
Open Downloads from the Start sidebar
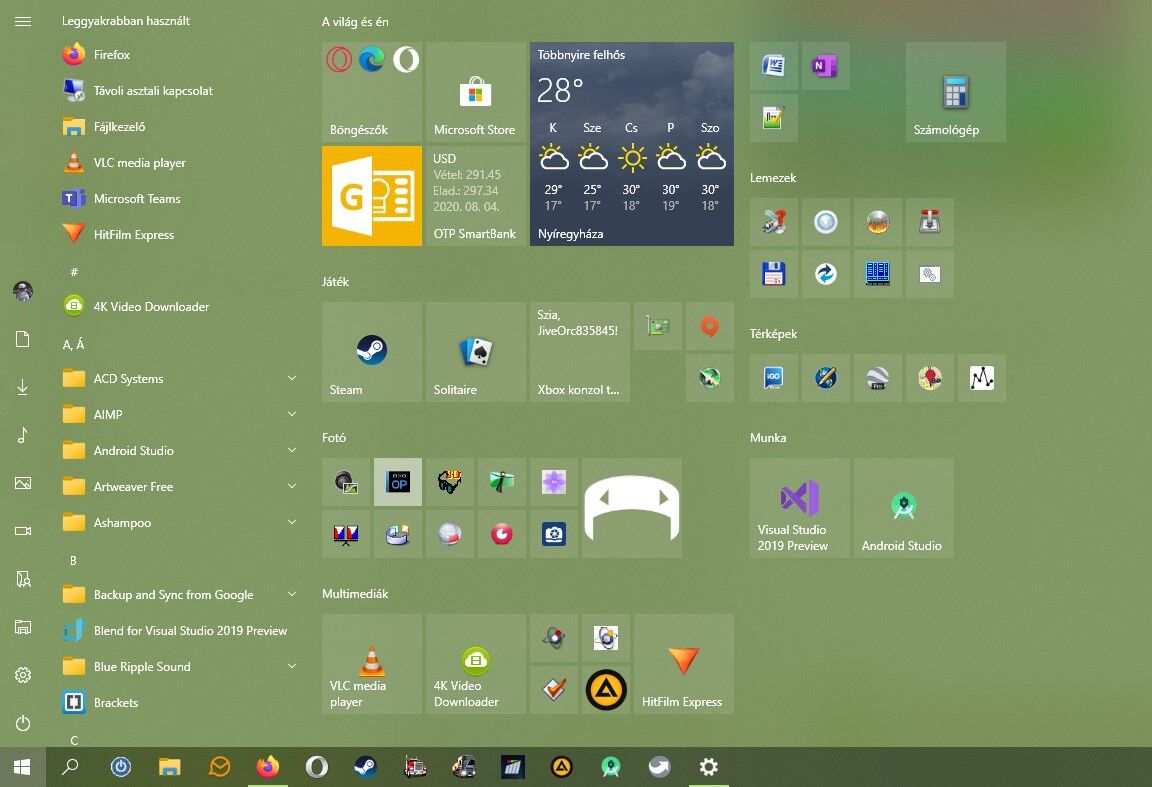(23, 387)
